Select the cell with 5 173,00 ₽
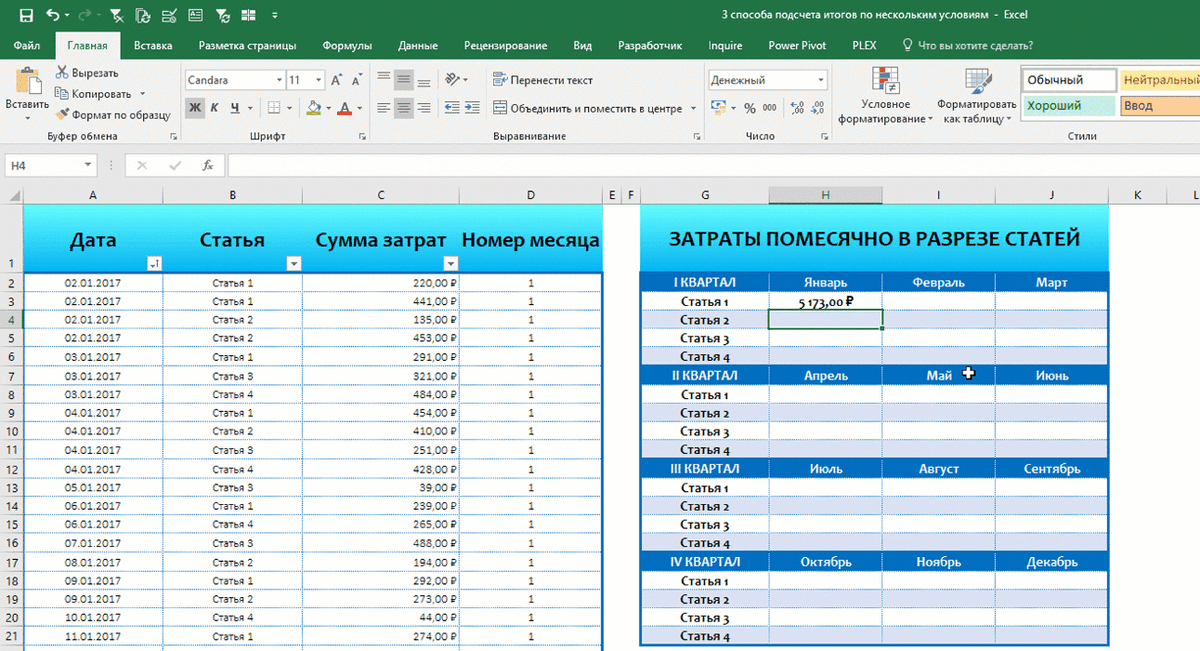Image resolution: width=1200 pixels, height=651 pixels. pos(826,301)
